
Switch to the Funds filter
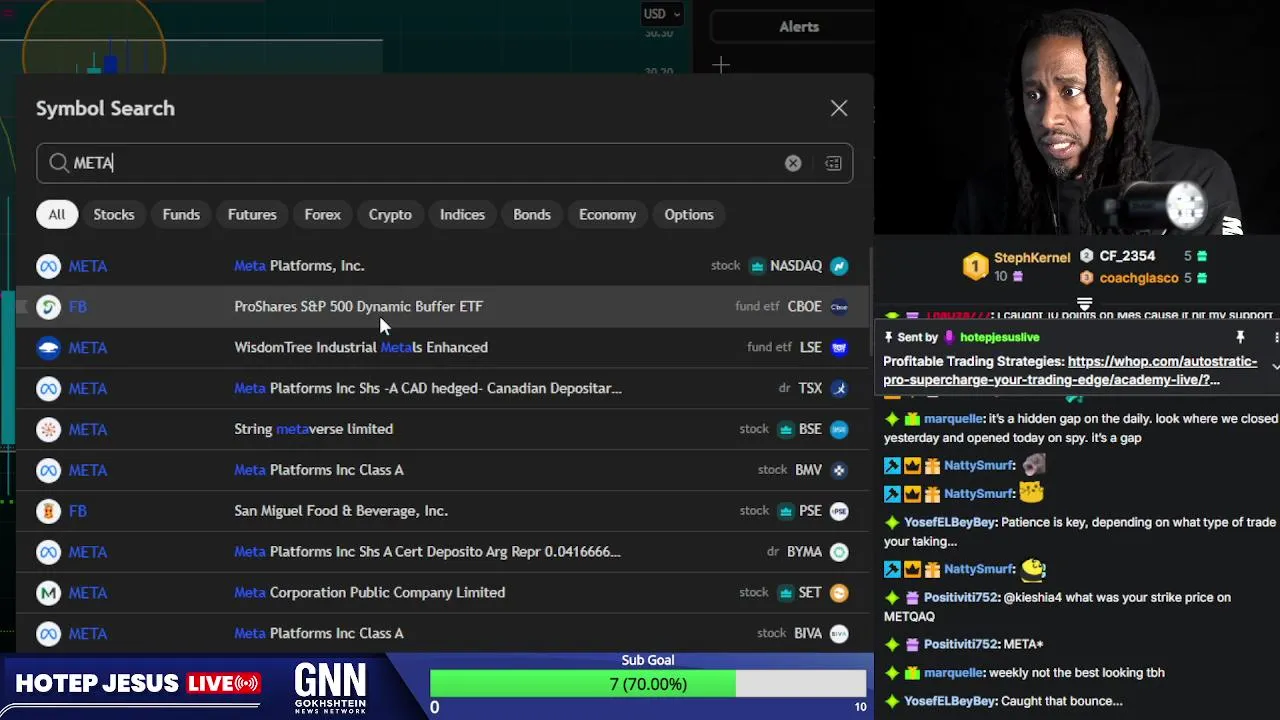[x=181, y=214]
